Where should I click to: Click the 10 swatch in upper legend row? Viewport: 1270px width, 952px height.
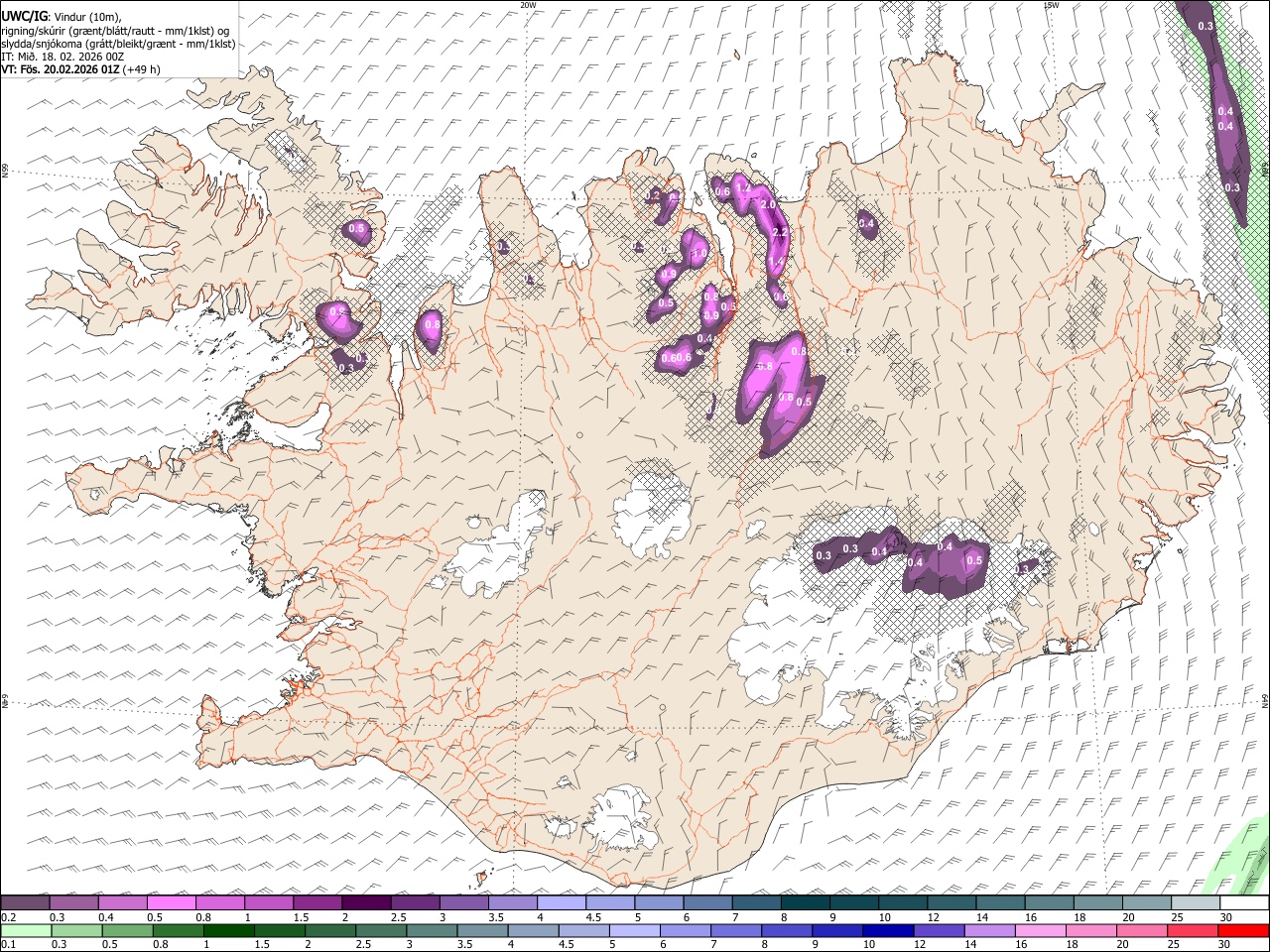[x=902, y=903]
